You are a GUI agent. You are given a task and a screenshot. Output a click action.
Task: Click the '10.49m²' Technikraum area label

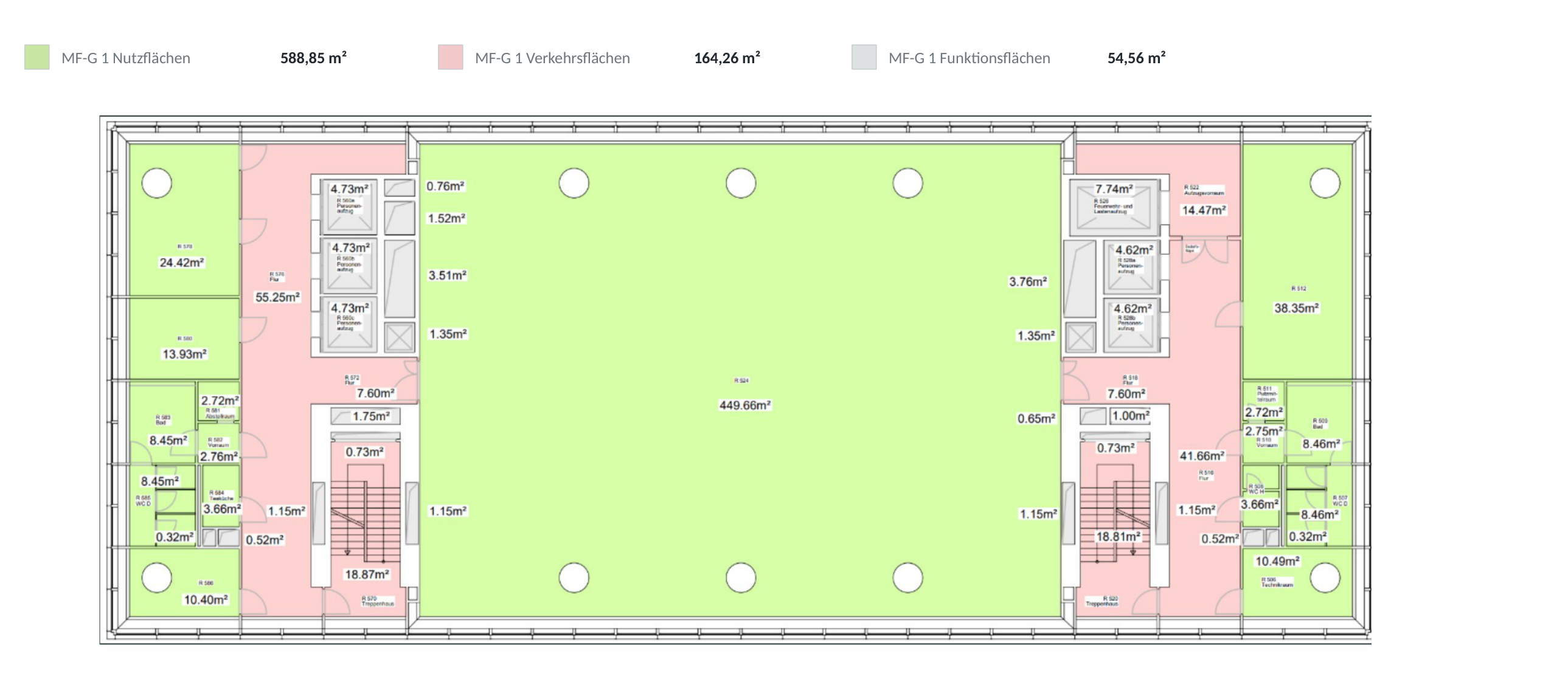pyautogui.click(x=1278, y=561)
